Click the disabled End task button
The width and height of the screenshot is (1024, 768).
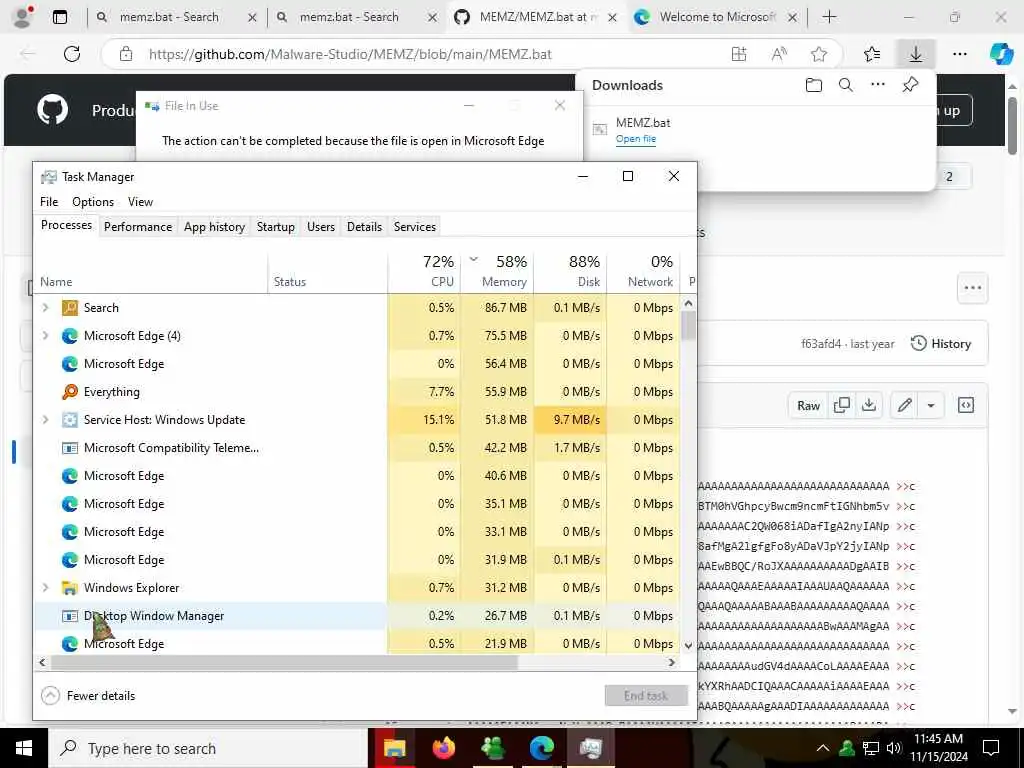[646, 696]
